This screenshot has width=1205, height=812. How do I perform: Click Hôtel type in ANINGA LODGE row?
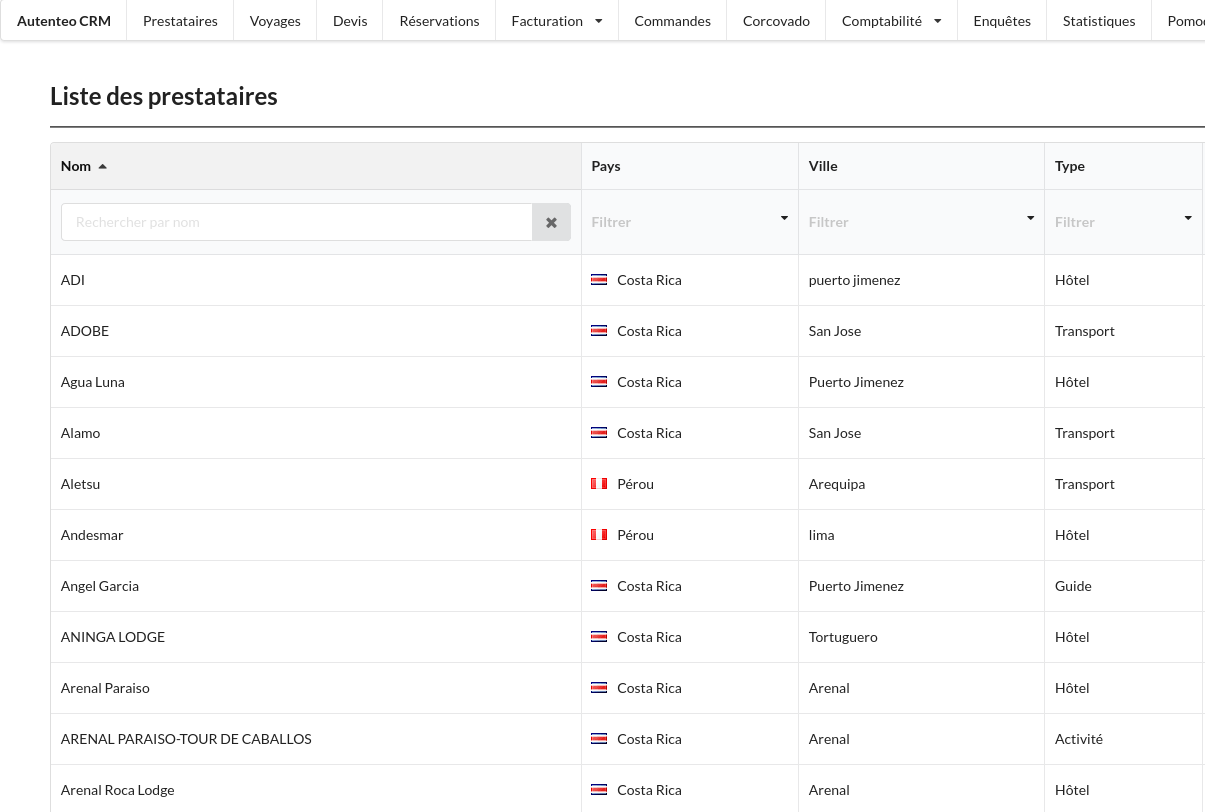[1072, 637]
